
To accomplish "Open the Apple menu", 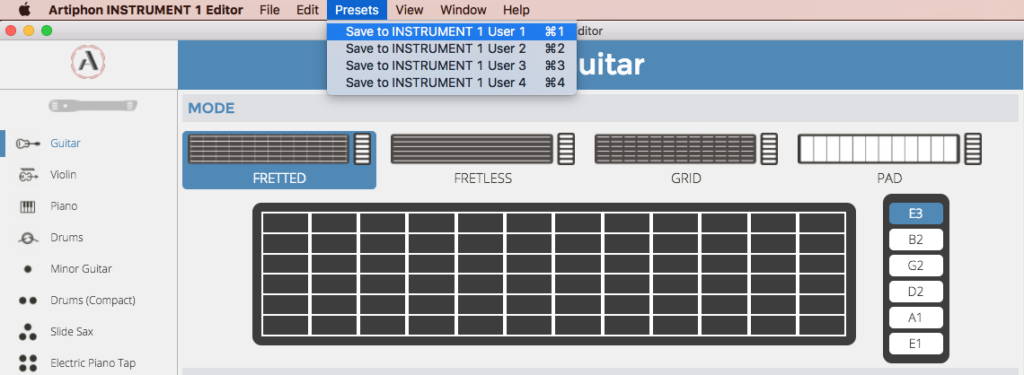I will pyautogui.click(x=25, y=10).
